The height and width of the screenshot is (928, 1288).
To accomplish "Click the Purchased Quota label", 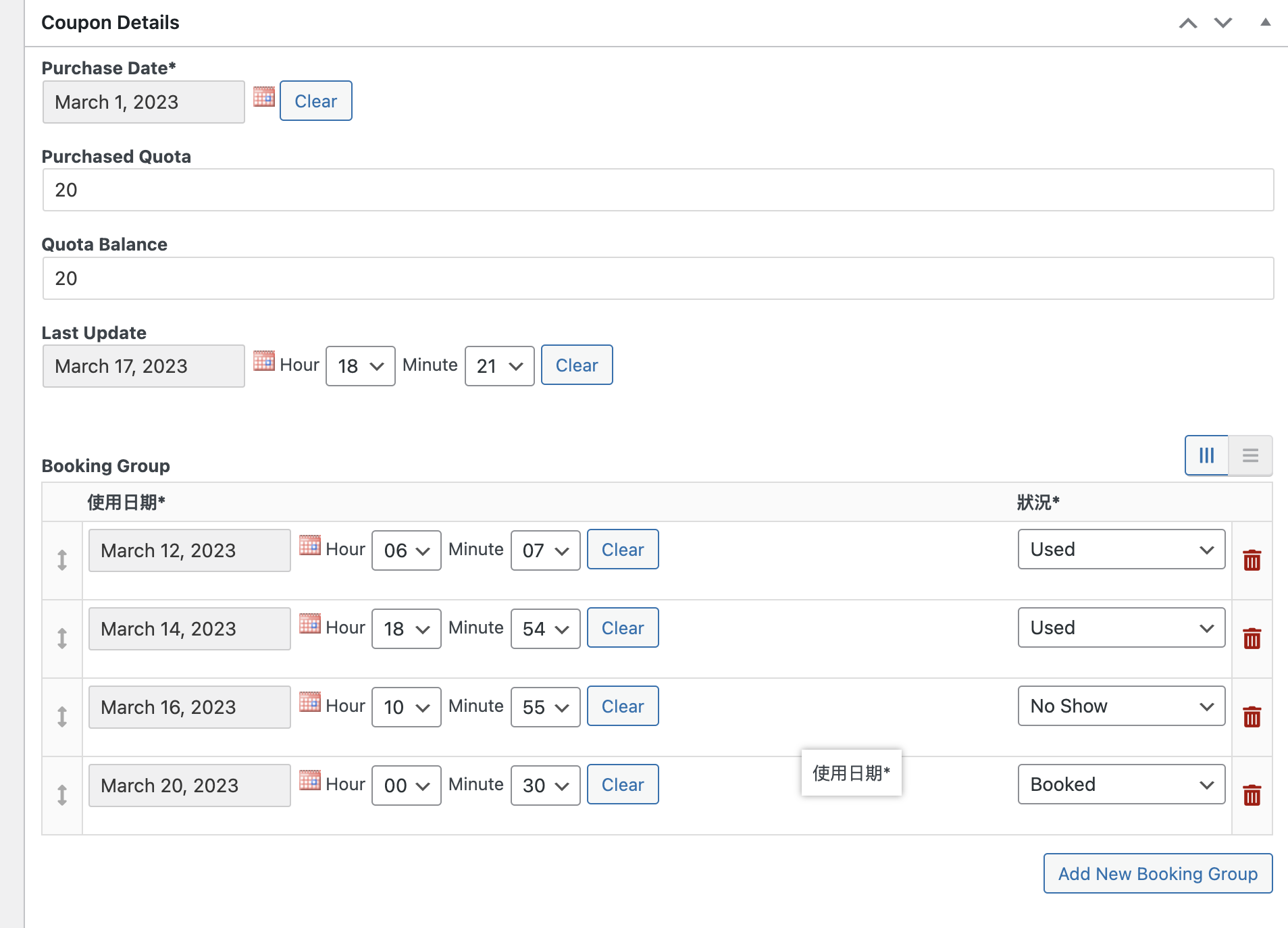I will [x=116, y=157].
